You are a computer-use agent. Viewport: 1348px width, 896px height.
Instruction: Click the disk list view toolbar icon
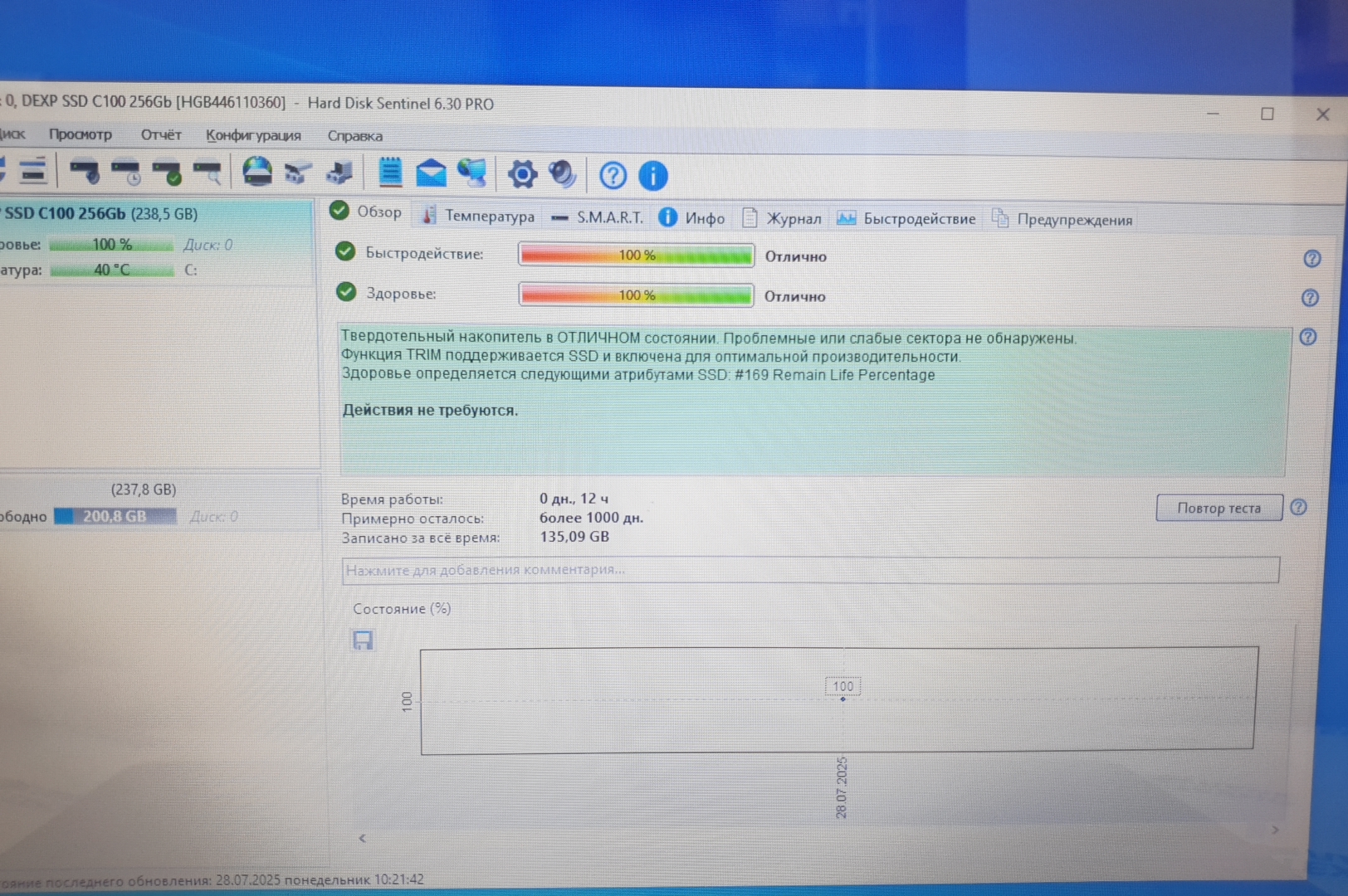pos(32,171)
